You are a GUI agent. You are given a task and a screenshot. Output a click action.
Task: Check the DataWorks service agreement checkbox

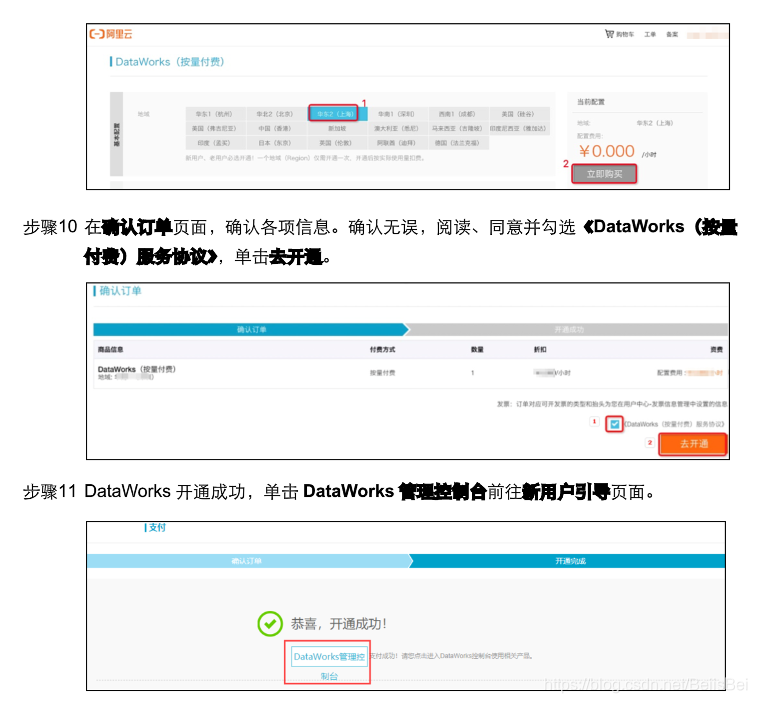tap(615, 424)
